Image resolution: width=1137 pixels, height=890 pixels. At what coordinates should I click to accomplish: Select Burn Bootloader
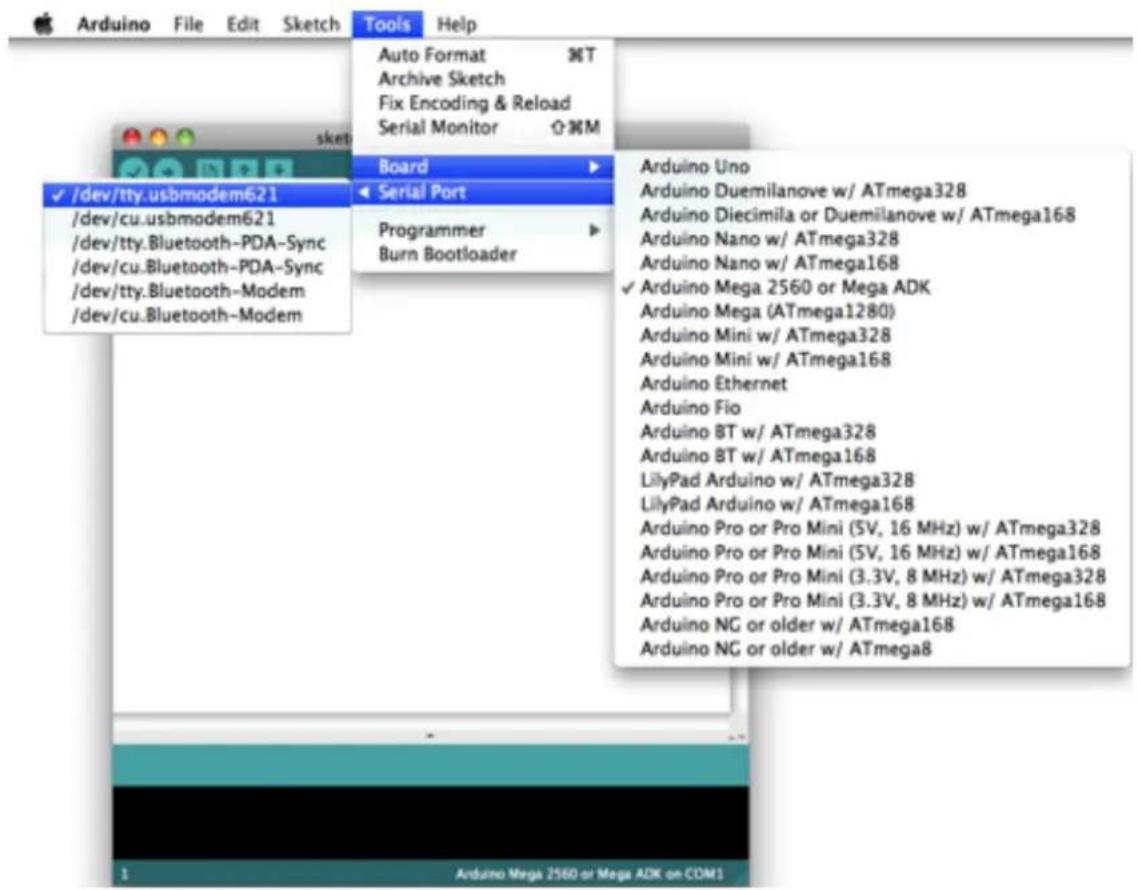tap(483, 254)
